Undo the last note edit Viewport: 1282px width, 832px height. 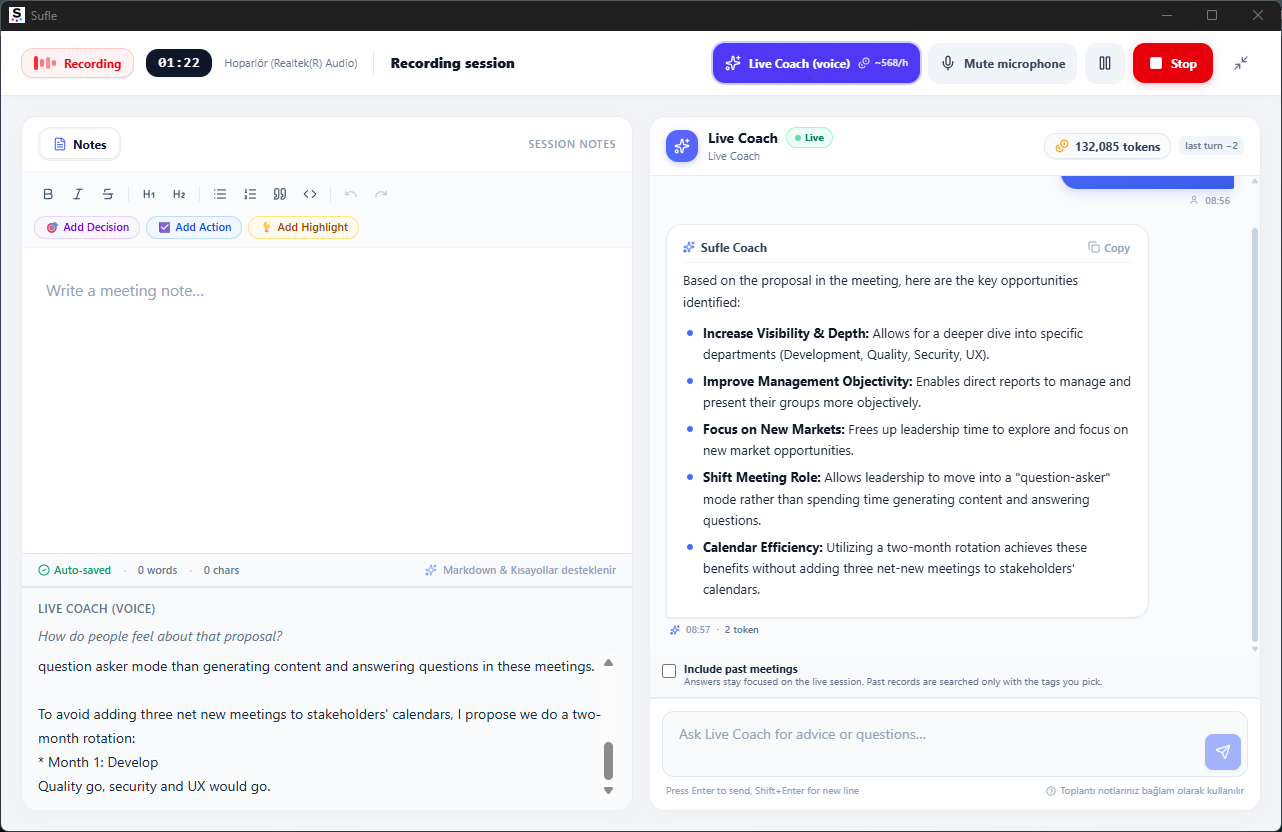[x=351, y=194]
